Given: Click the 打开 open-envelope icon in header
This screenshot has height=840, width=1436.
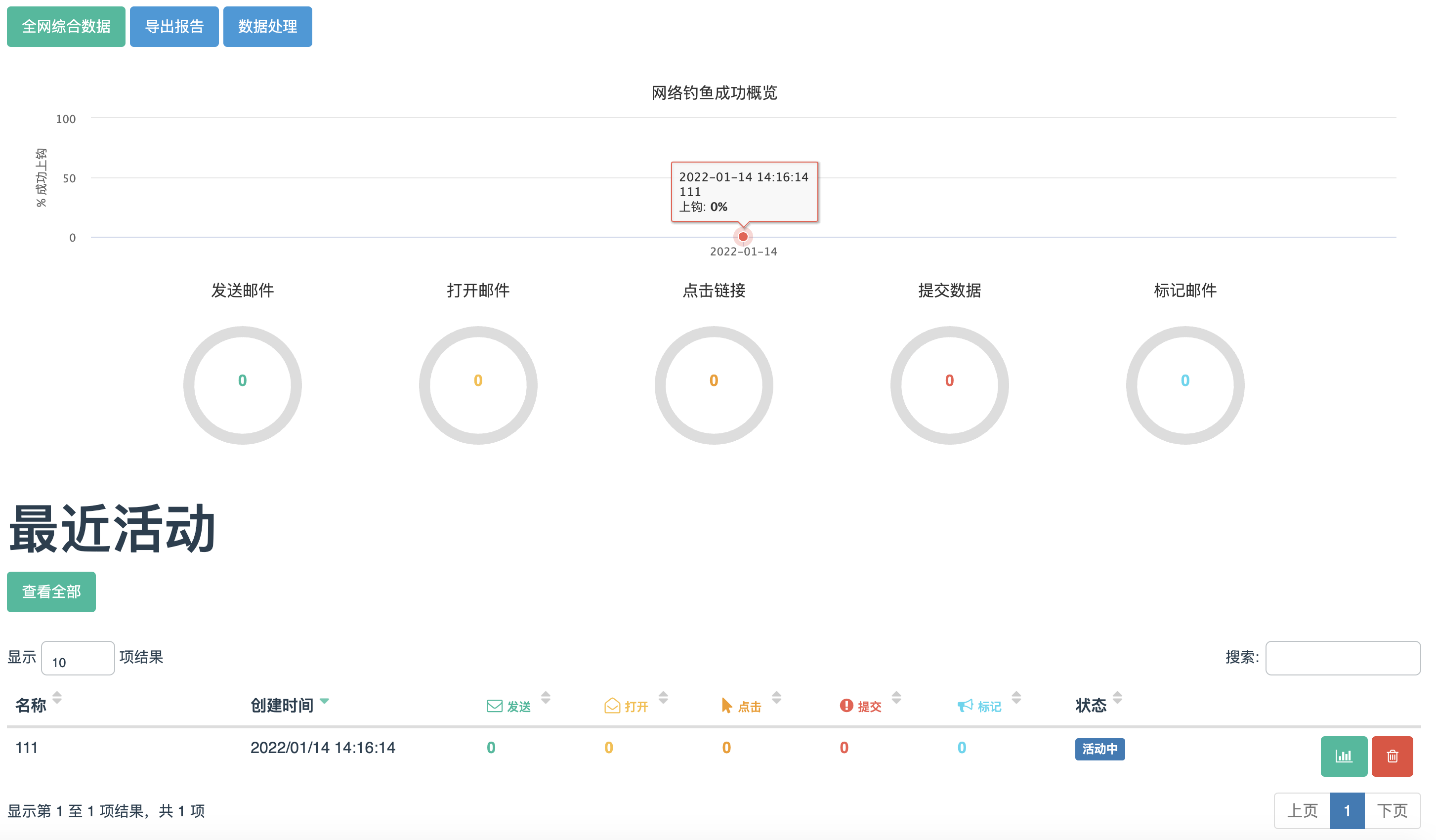Looking at the screenshot, I should [x=612, y=706].
